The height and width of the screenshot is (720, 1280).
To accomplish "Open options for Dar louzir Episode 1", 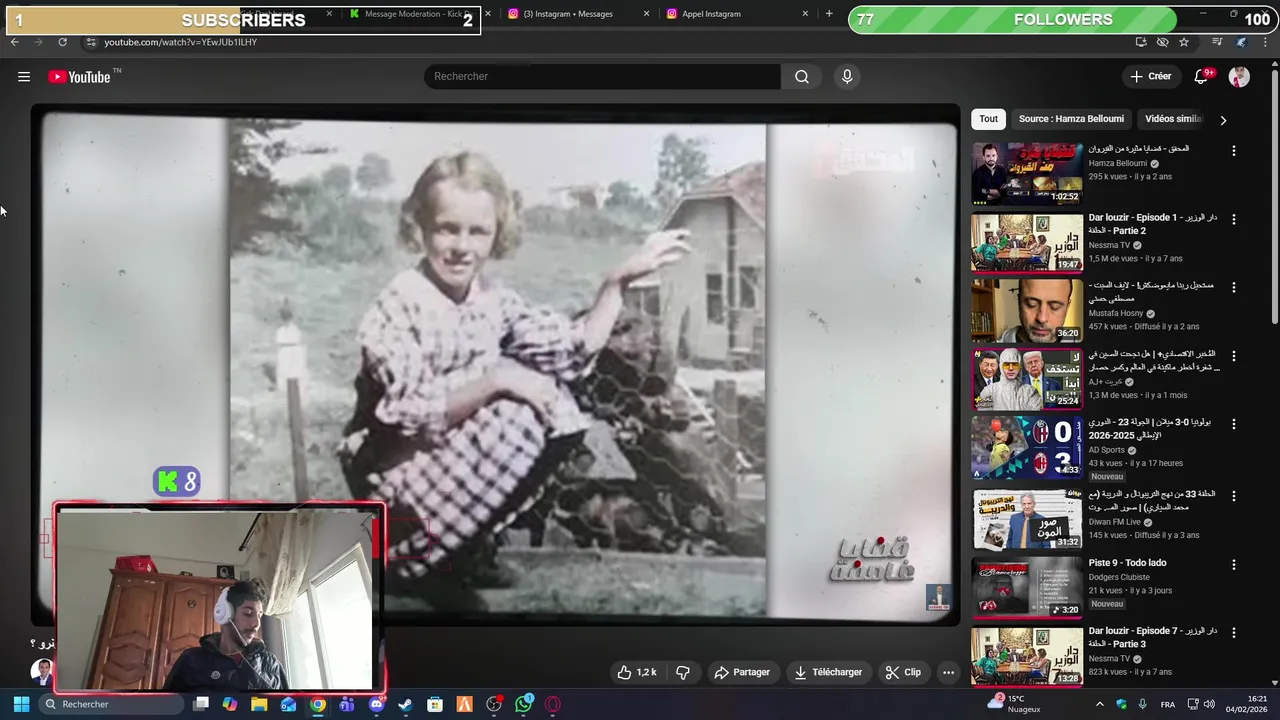I will [1233, 219].
